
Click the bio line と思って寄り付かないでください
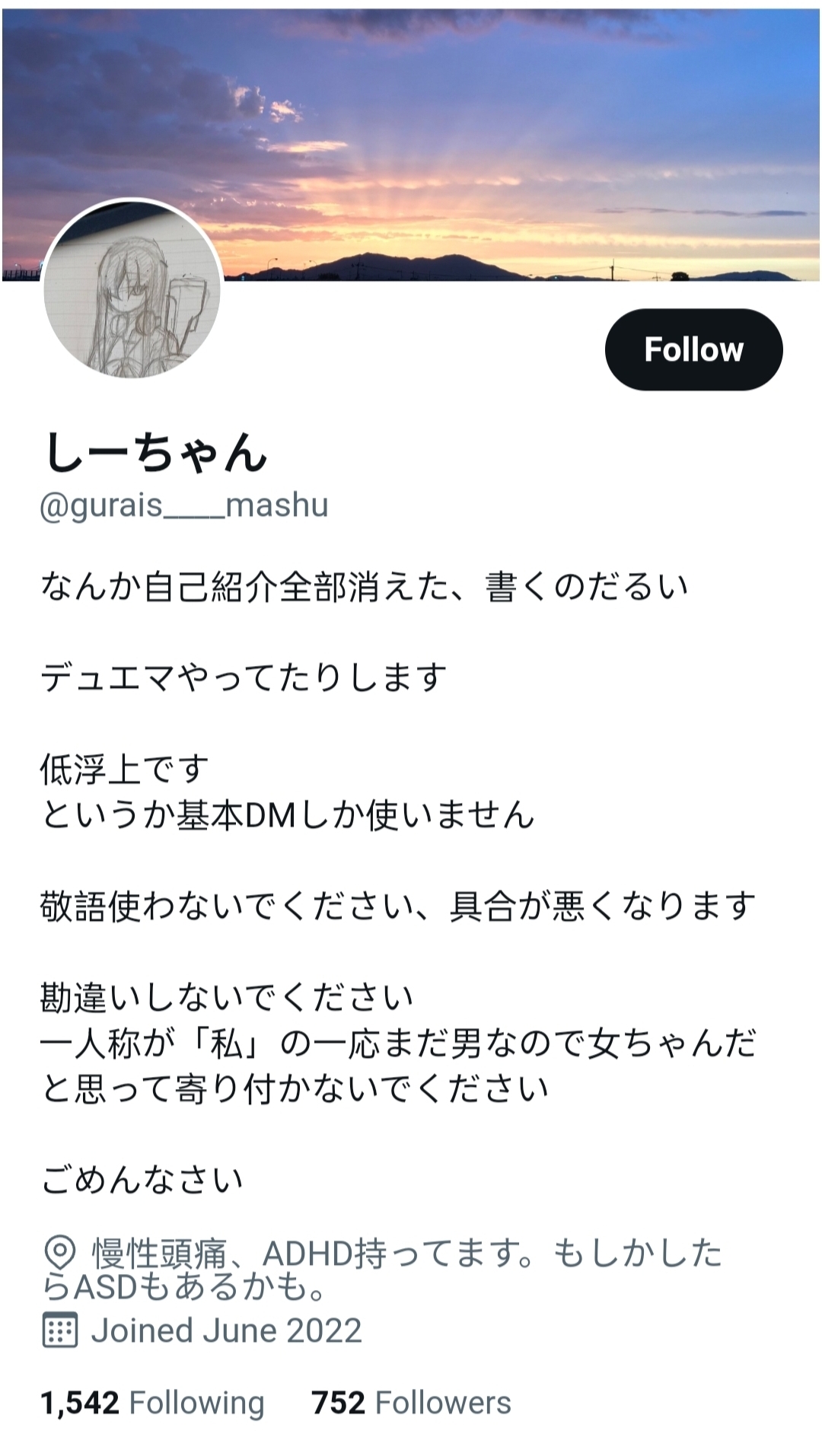(295, 1088)
